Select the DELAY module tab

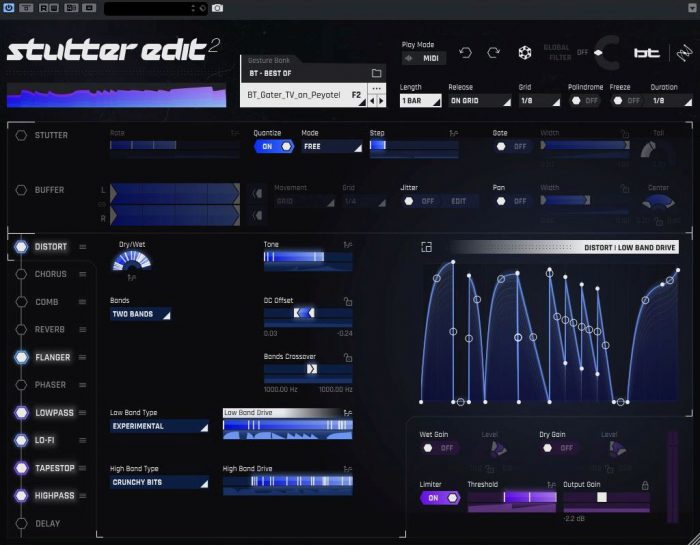tap(47, 524)
